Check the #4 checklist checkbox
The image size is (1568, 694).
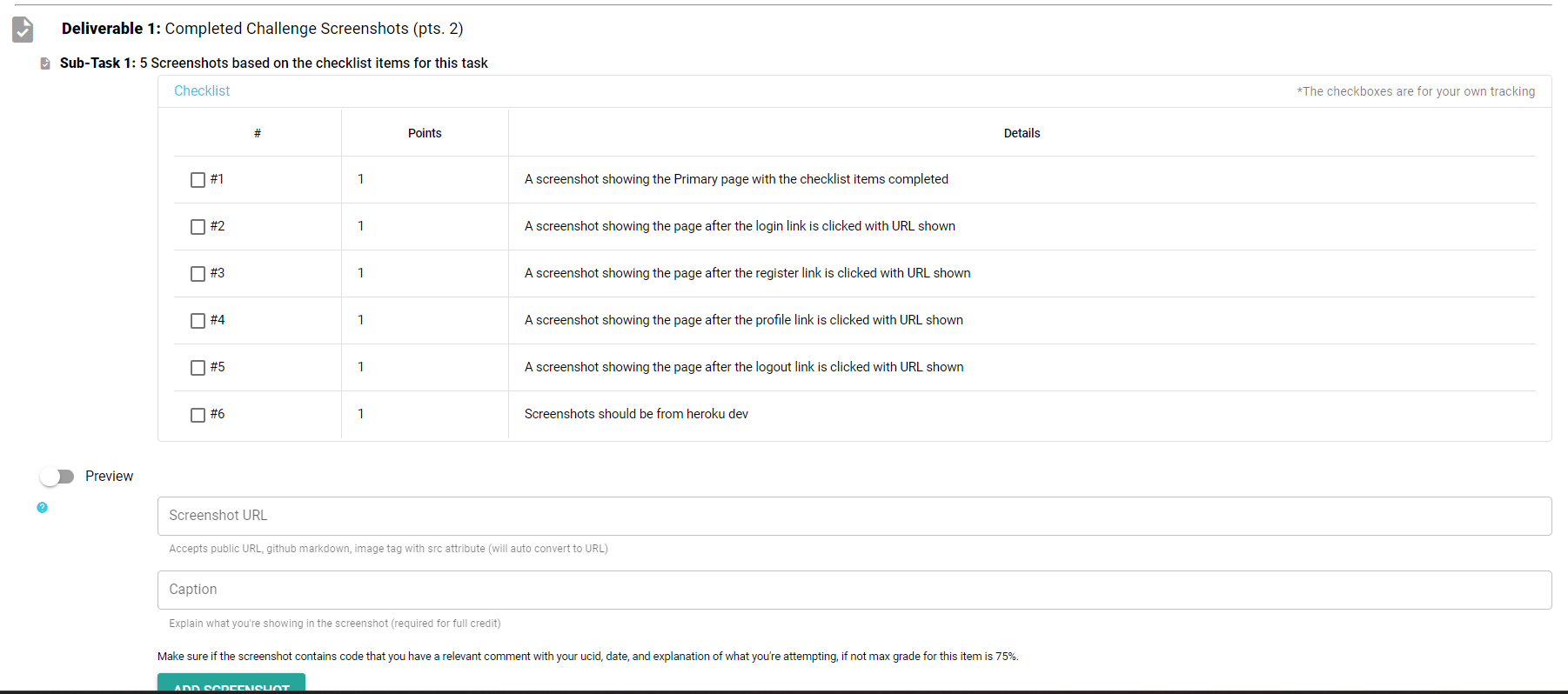pos(198,321)
